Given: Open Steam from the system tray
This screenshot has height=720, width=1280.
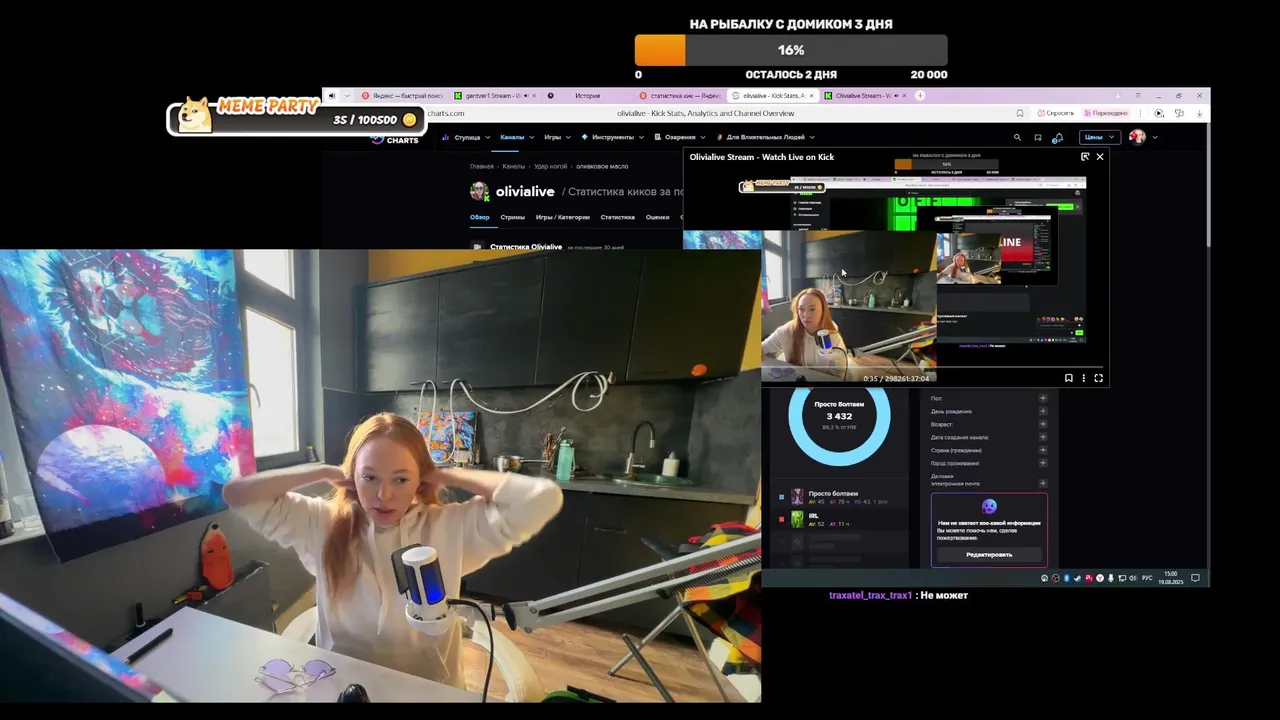Looking at the screenshot, I should (1077, 578).
